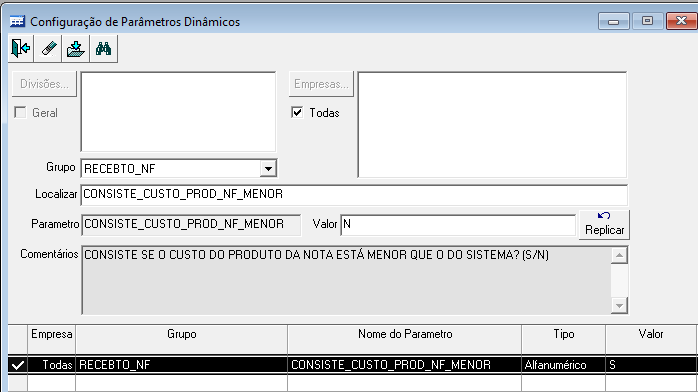698x392 pixels.
Task: Click the Parametro read-only field
Action: pyautogui.click(x=191, y=225)
